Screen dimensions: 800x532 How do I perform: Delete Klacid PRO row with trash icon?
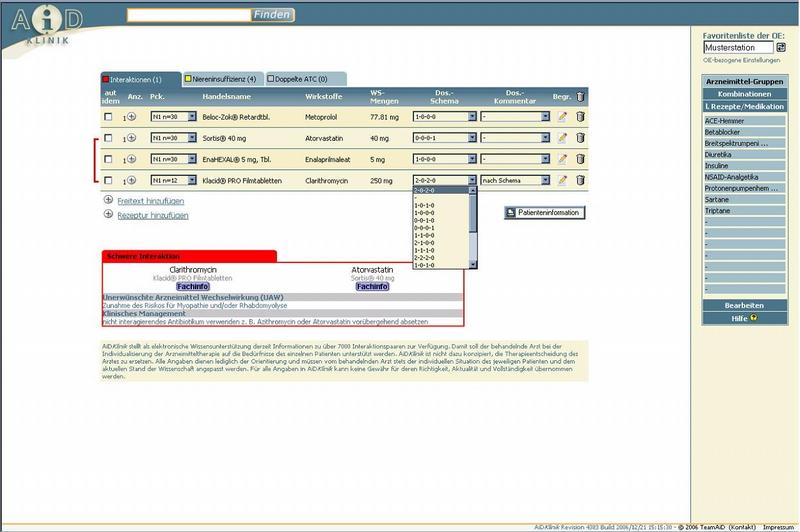pyautogui.click(x=580, y=180)
